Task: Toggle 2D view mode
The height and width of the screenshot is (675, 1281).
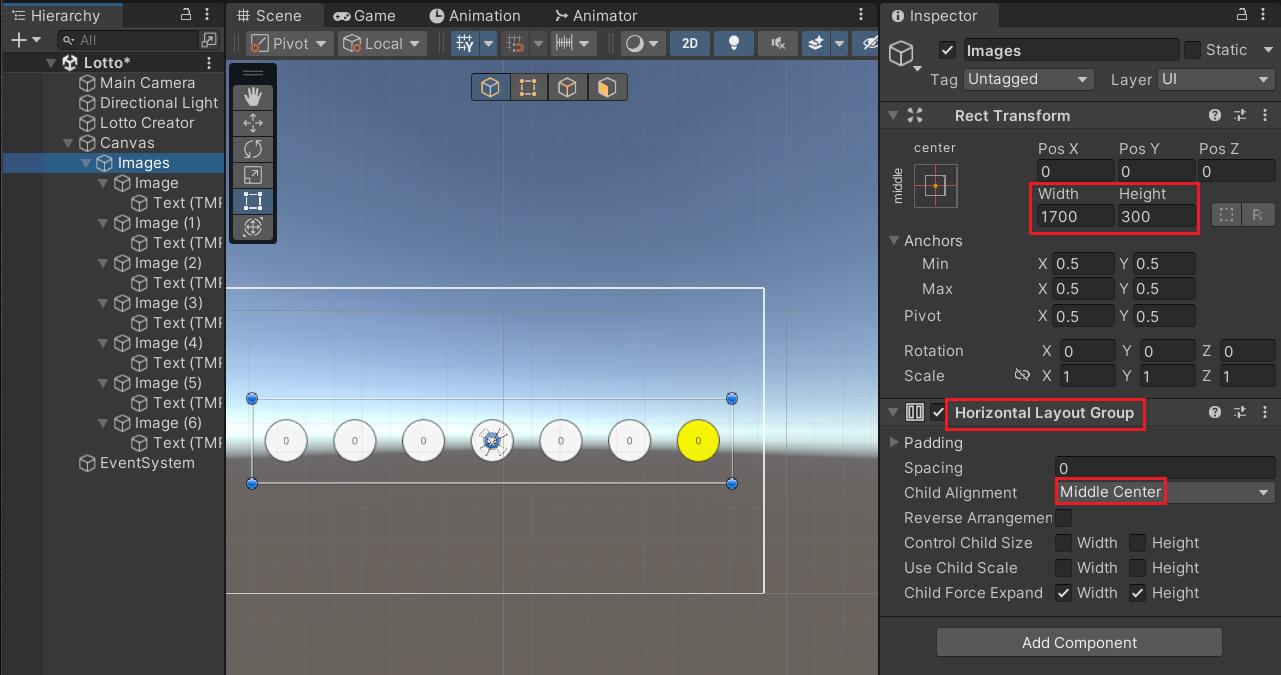Action: click(x=690, y=44)
